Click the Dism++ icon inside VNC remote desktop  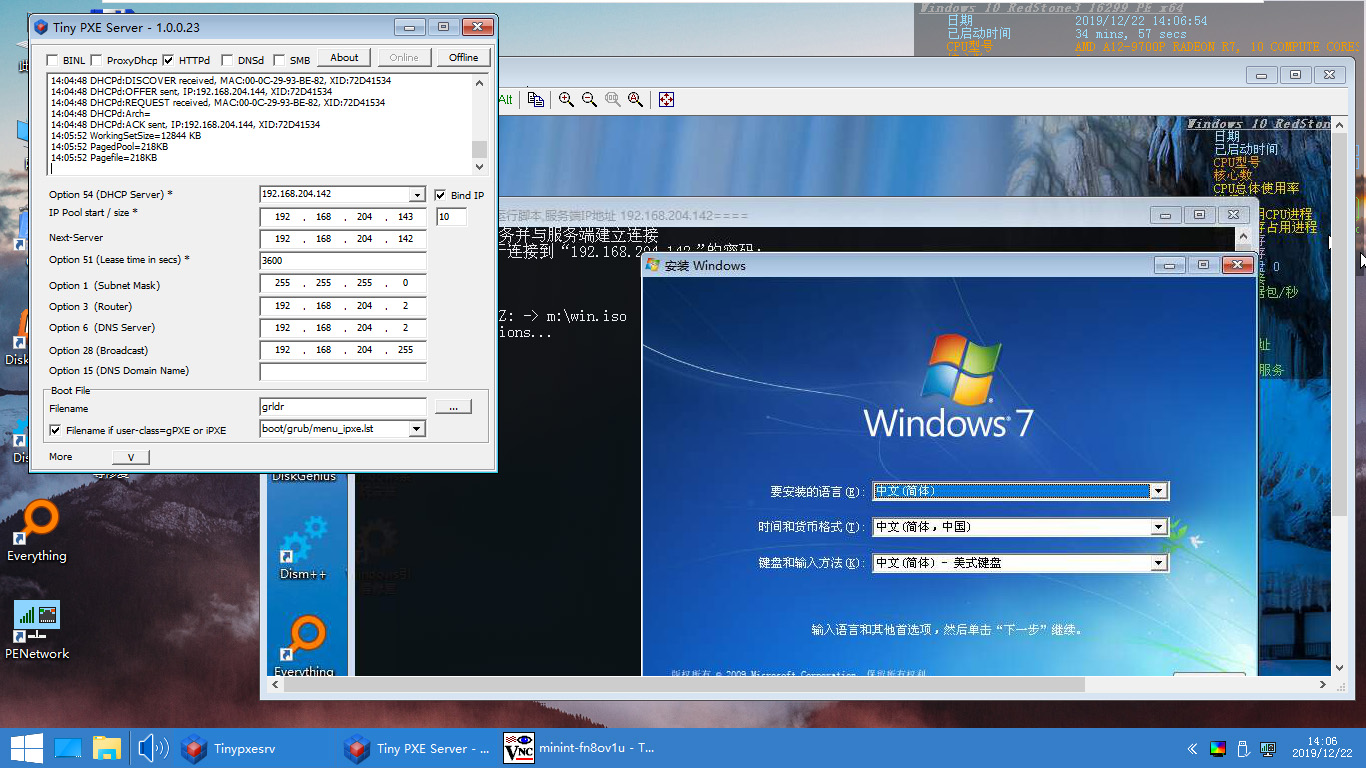[303, 547]
